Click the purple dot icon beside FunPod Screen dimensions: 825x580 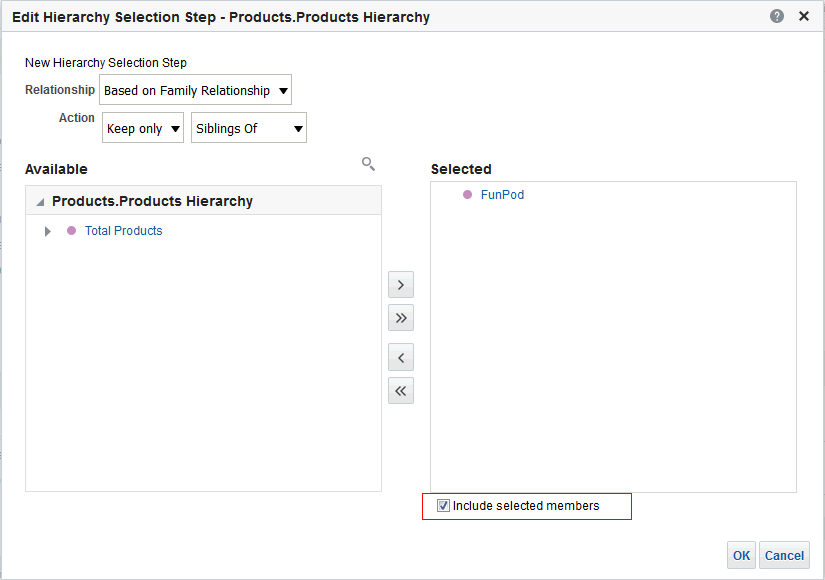pyautogui.click(x=467, y=195)
